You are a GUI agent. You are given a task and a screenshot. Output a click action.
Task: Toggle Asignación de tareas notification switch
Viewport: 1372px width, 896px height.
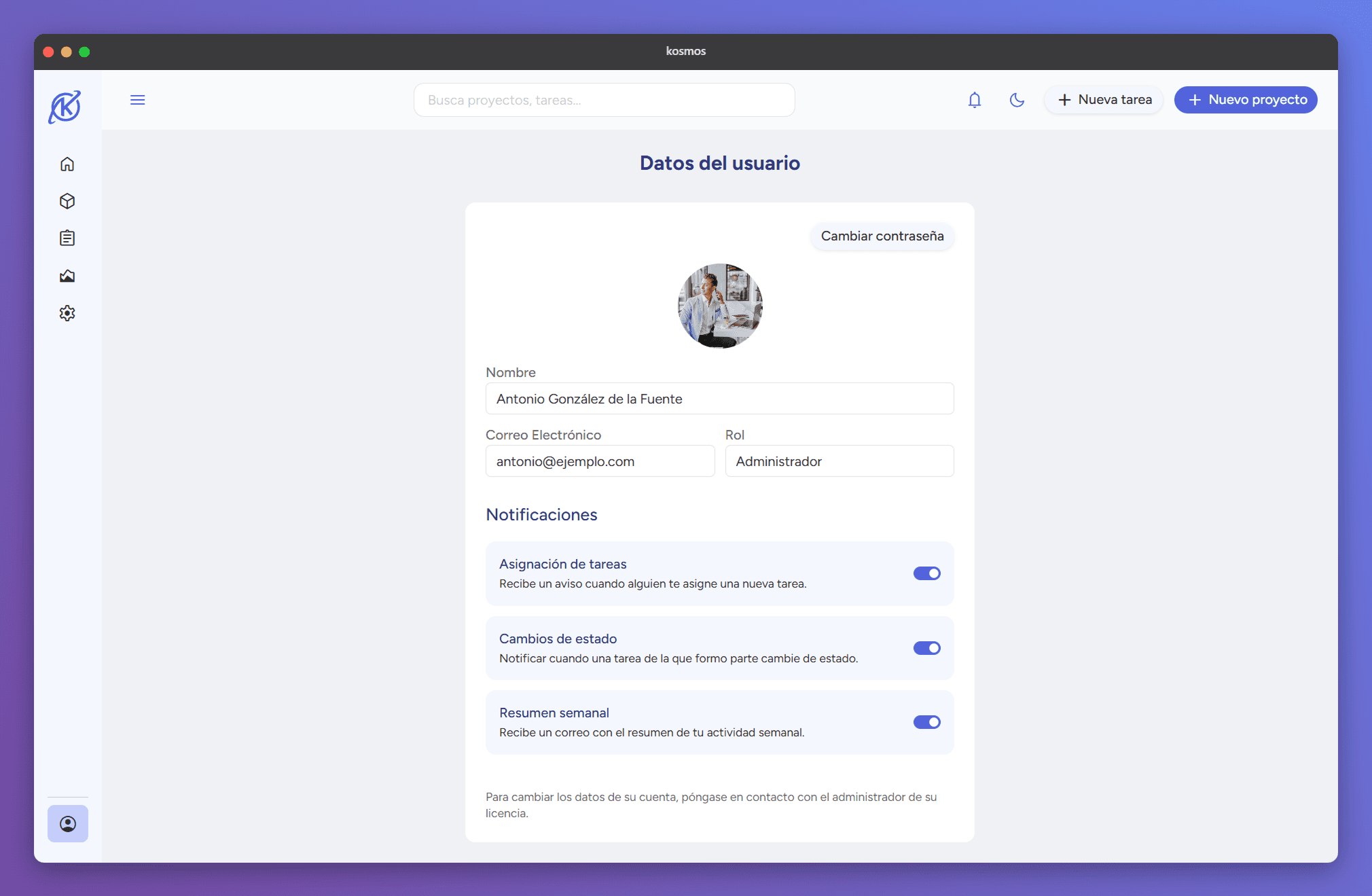(x=926, y=573)
